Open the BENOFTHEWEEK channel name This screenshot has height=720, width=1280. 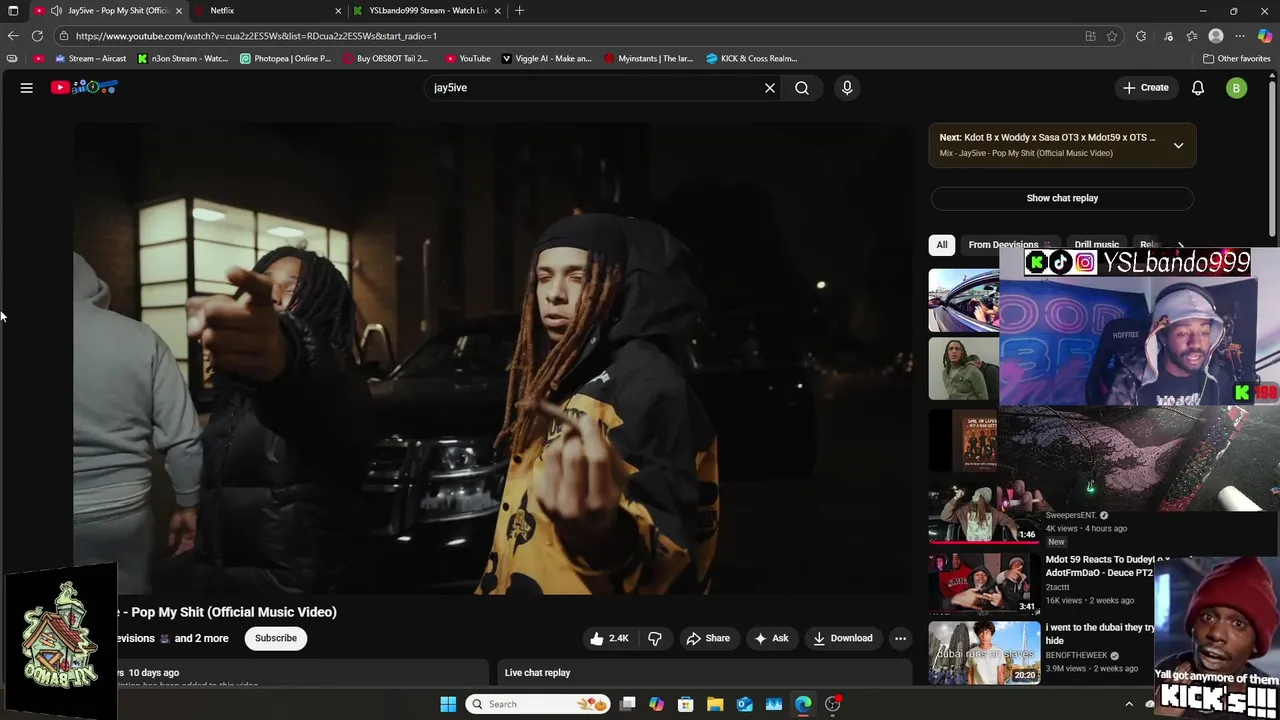pos(1076,655)
